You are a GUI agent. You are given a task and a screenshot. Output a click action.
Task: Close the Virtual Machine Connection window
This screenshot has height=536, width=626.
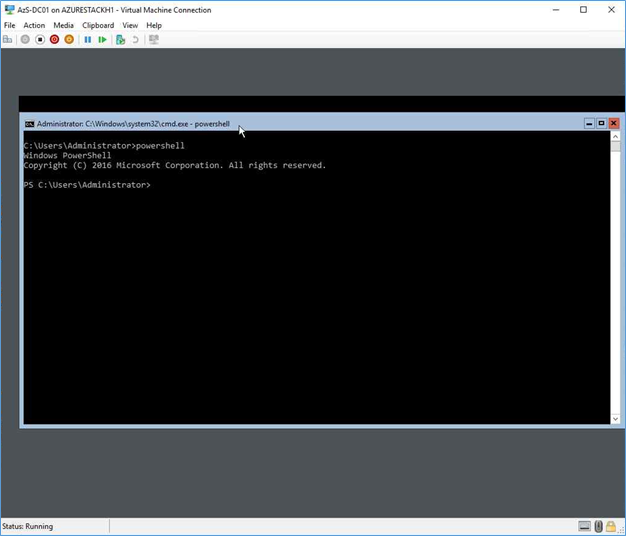coord(611,10)
